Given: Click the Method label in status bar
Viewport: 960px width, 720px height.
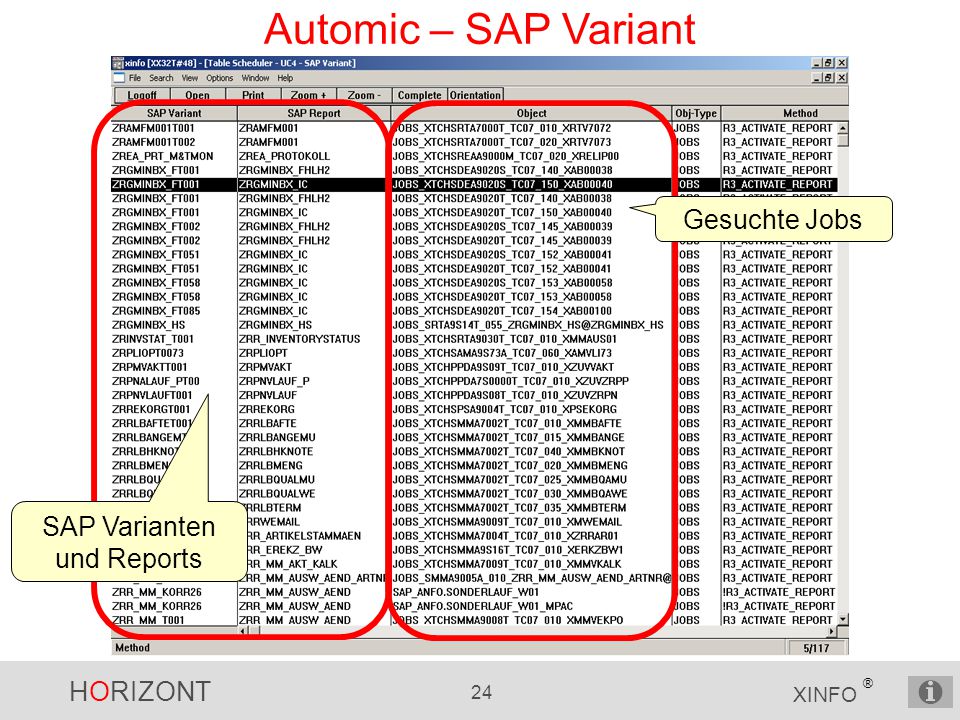Looking at the screenshot, I should (132, 648).
